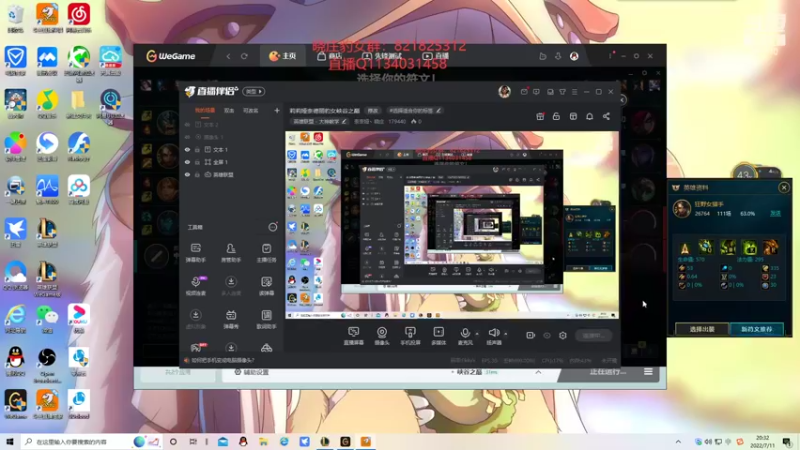Expand speaker options arrow
Viewport: 800px width, 450px height.
(506, 334)
